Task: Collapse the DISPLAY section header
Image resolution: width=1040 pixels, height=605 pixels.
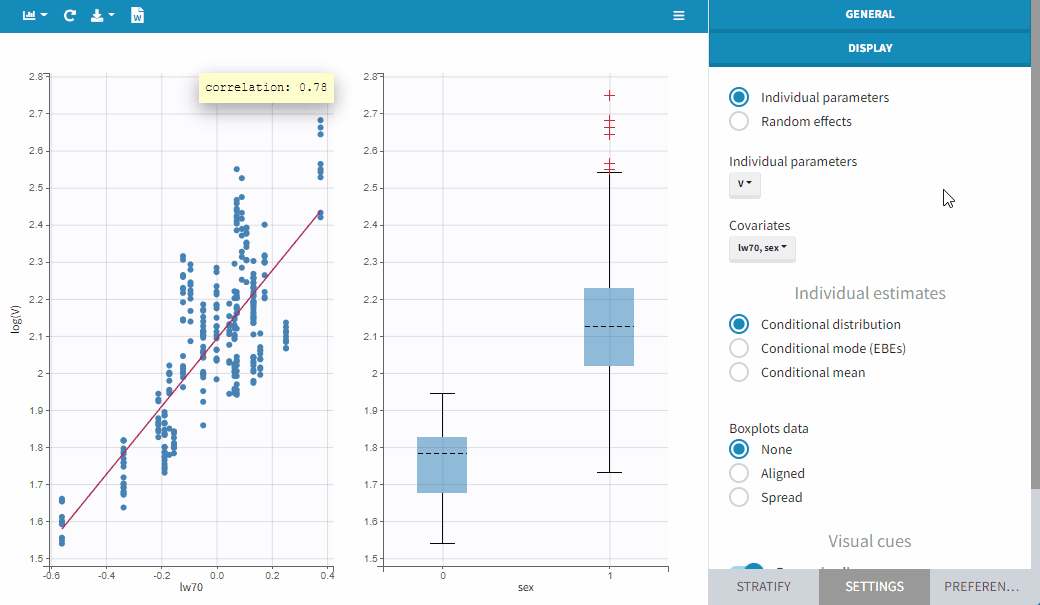Action: coord(869,48)
